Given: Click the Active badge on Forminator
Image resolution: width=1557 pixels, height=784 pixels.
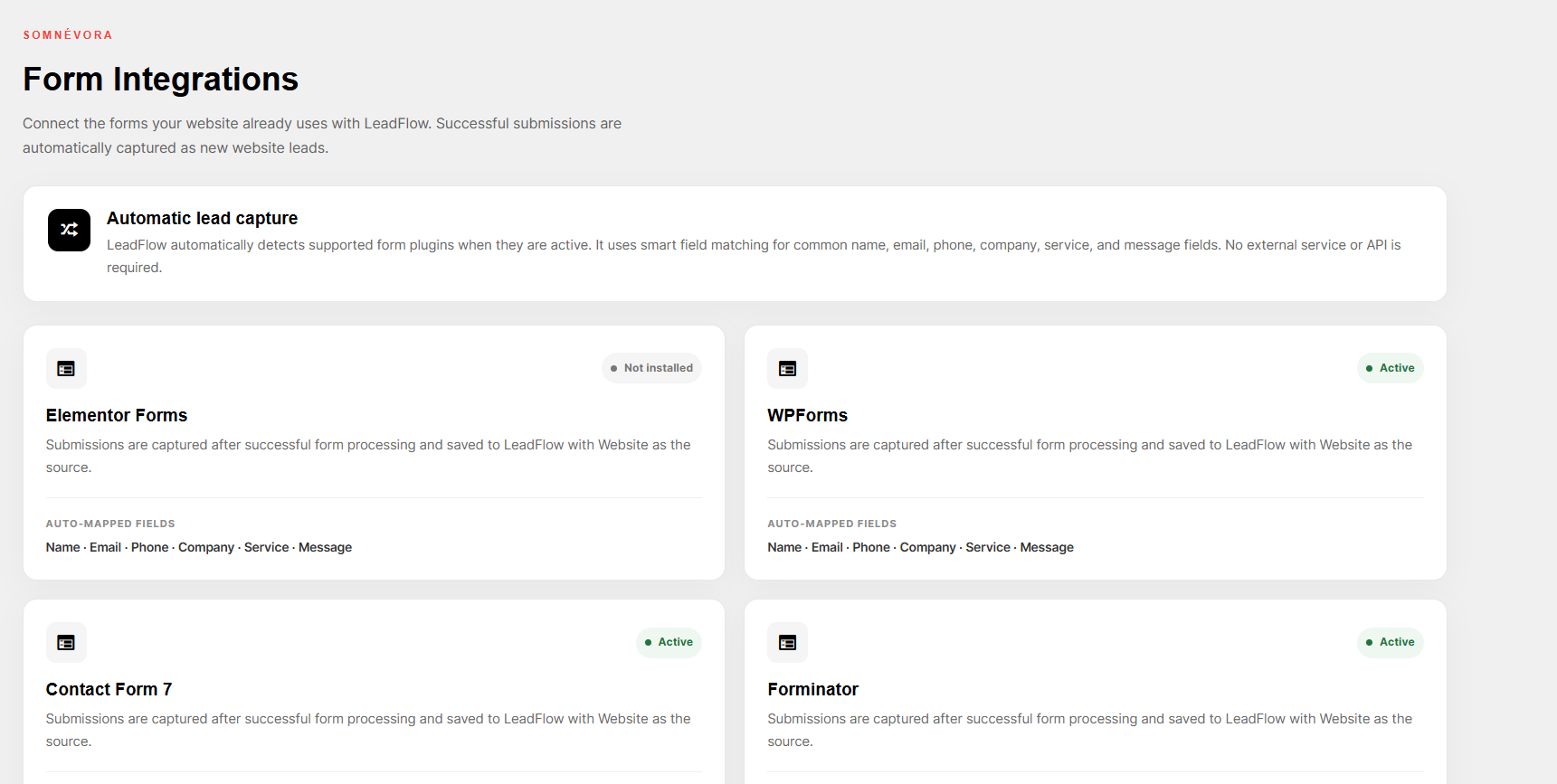Looking at the screenshot, I should tap(1390, 642).
